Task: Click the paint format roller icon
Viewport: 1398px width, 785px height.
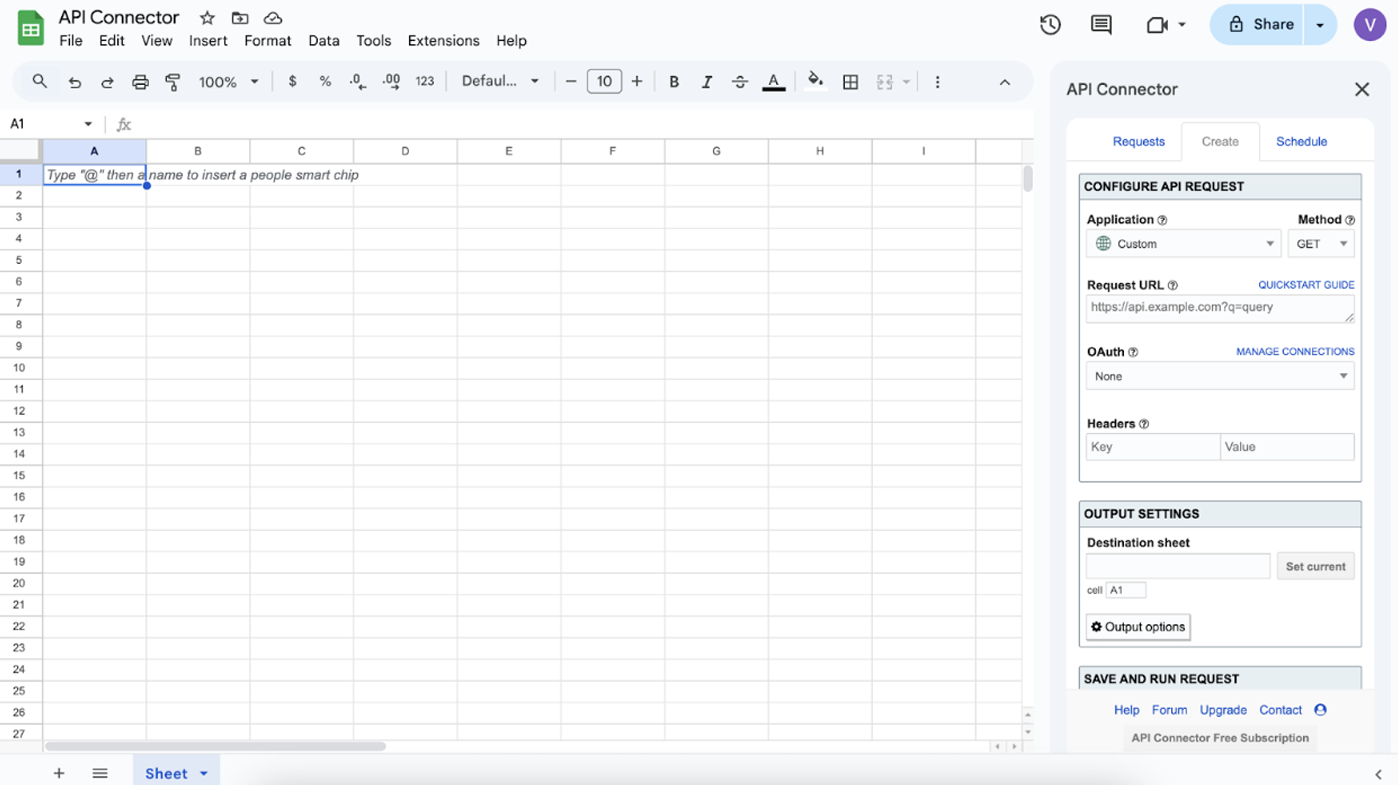Action: pos(173,82)
